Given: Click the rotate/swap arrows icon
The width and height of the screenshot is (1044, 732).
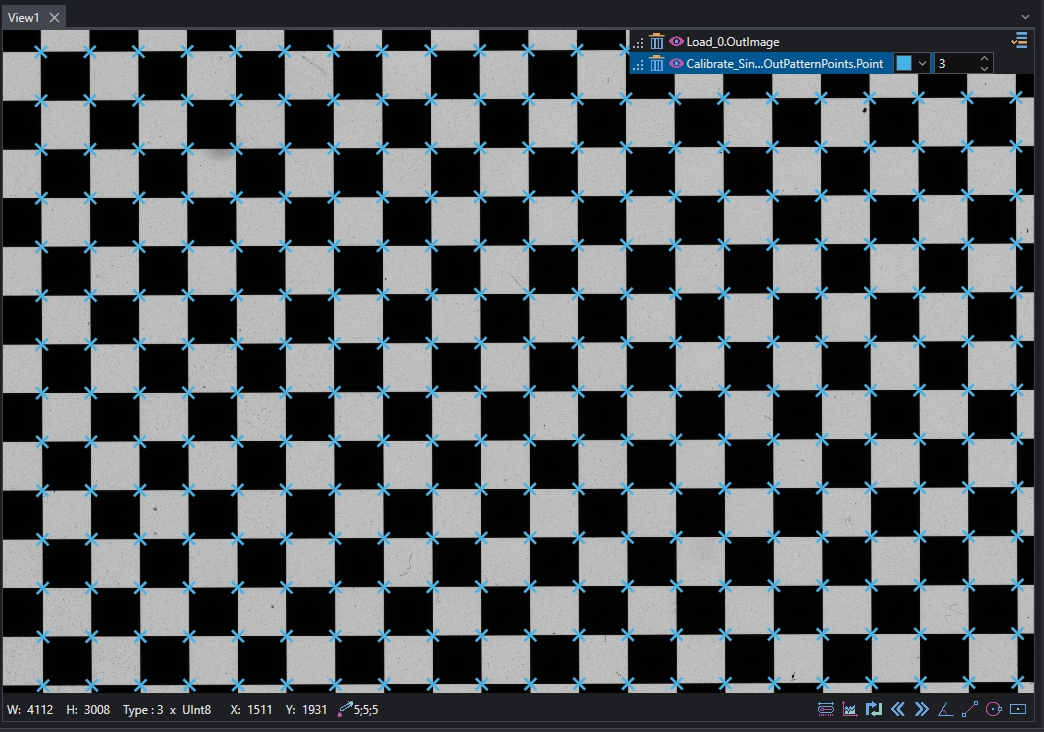Looking at the screenshot, I should [874, 709].
